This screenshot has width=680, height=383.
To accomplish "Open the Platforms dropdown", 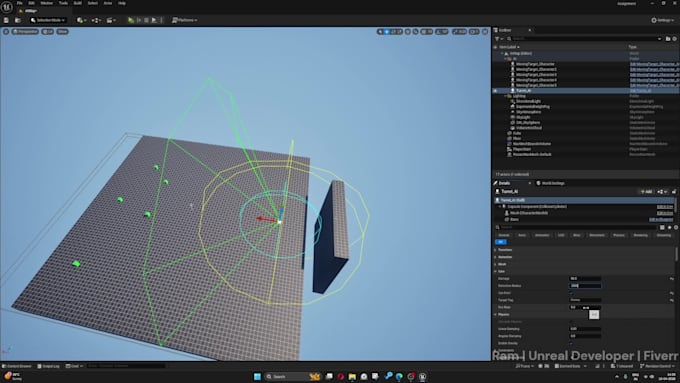I will 184,20.
